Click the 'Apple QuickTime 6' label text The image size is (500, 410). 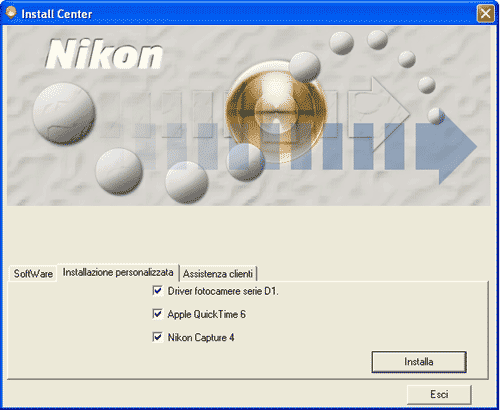(x=206, y=314)
